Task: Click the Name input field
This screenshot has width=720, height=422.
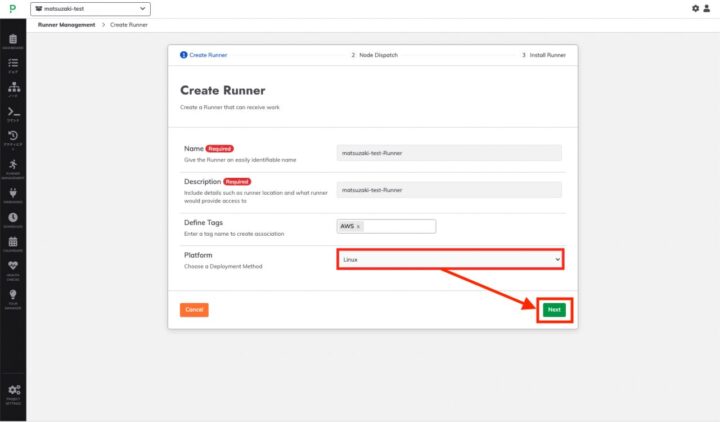Action: pos(449,153)
